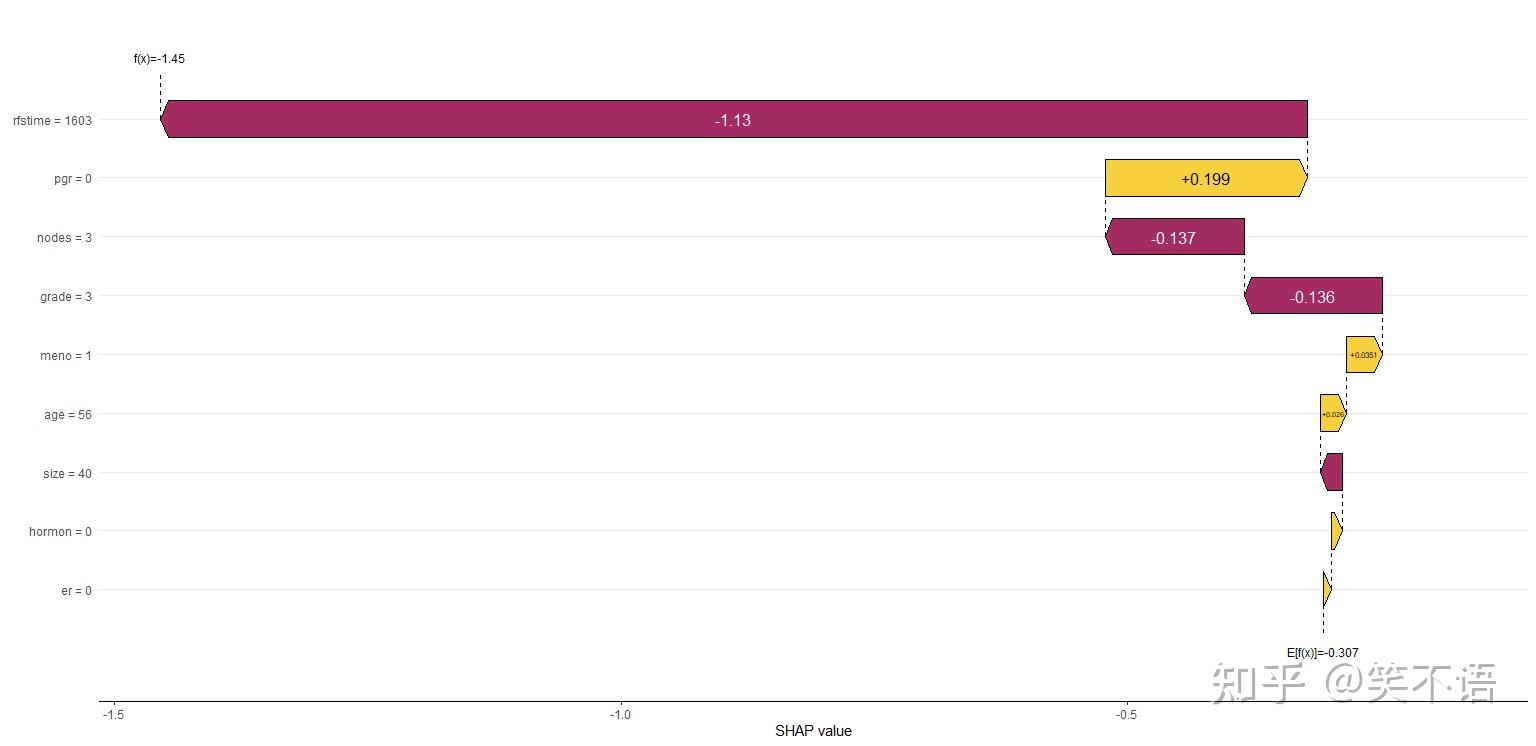Viewport: 1536px width, 746px height.
Task: Click the "pgr = 0" axis label
Action: [73, 179]
